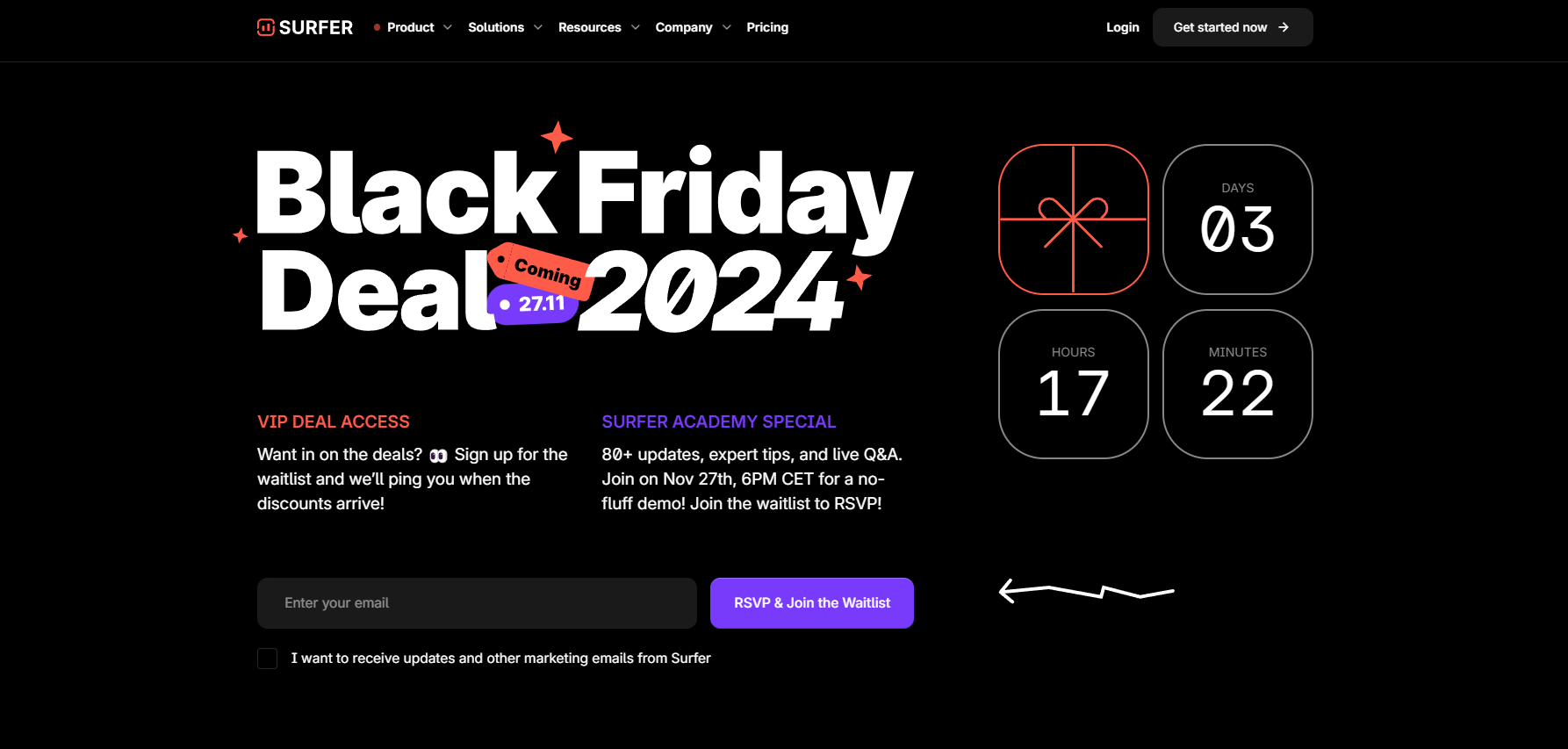
Task: Expand the Product dropdown chevron
Action: 448,27
